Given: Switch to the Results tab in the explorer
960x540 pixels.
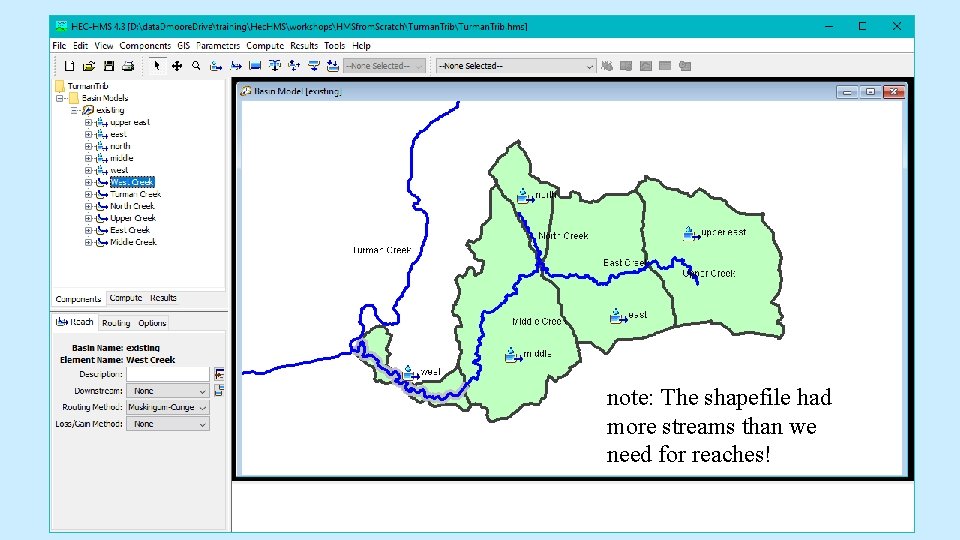Looking at the screenshot, I should [163, 298].
